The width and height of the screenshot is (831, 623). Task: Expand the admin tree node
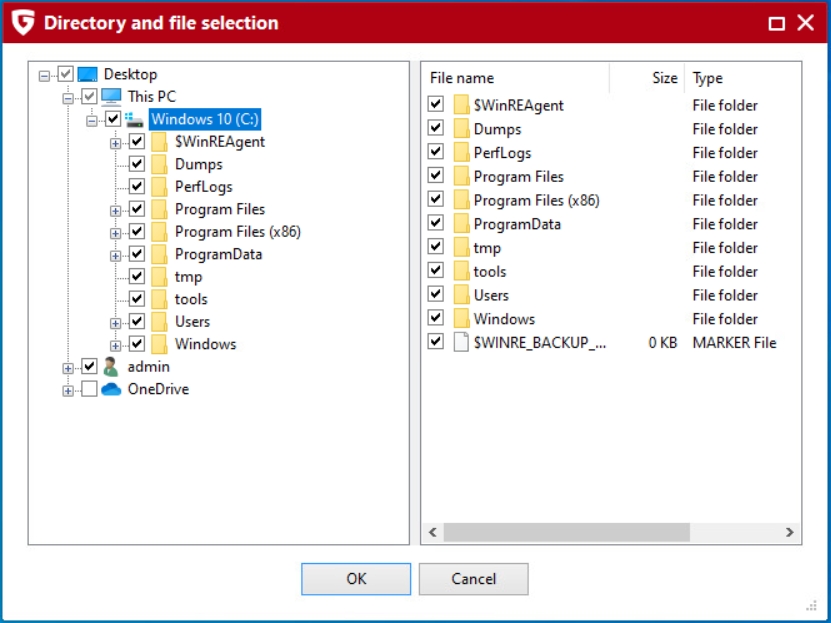coord(68,368)
